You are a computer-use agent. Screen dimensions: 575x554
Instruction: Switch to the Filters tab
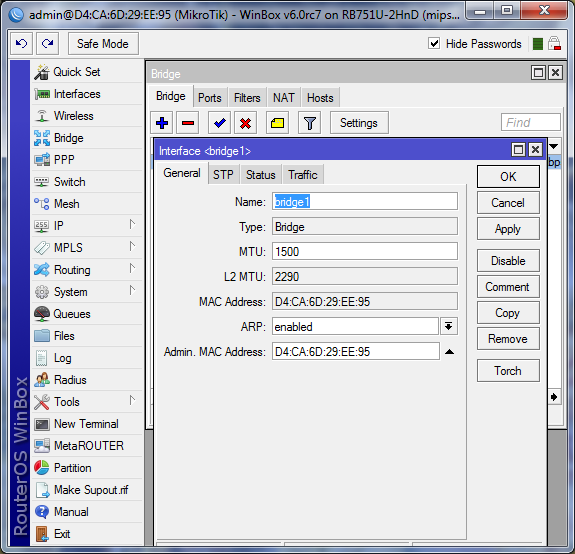247,98
